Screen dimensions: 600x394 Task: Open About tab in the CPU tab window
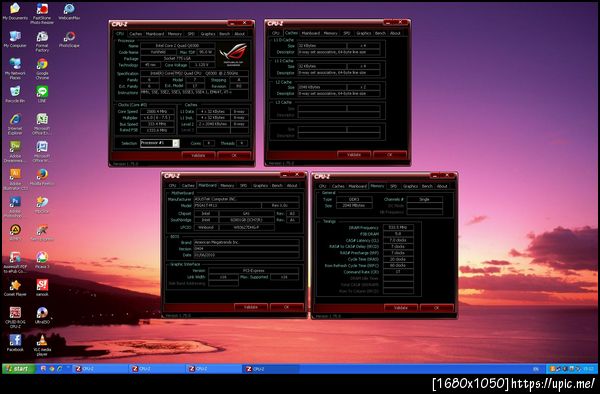tap(240, 34)
